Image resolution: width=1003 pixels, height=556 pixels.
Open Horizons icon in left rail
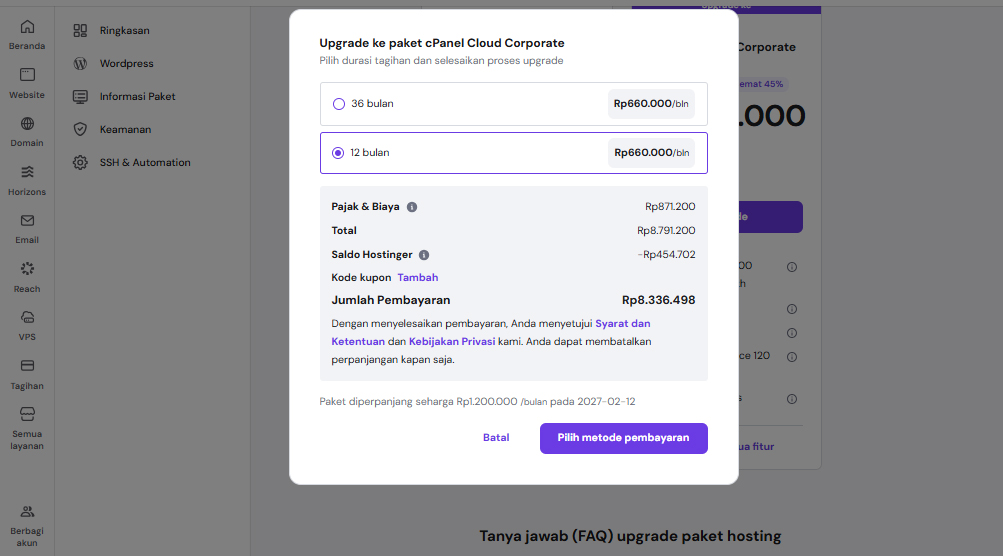tap(27, 172)
